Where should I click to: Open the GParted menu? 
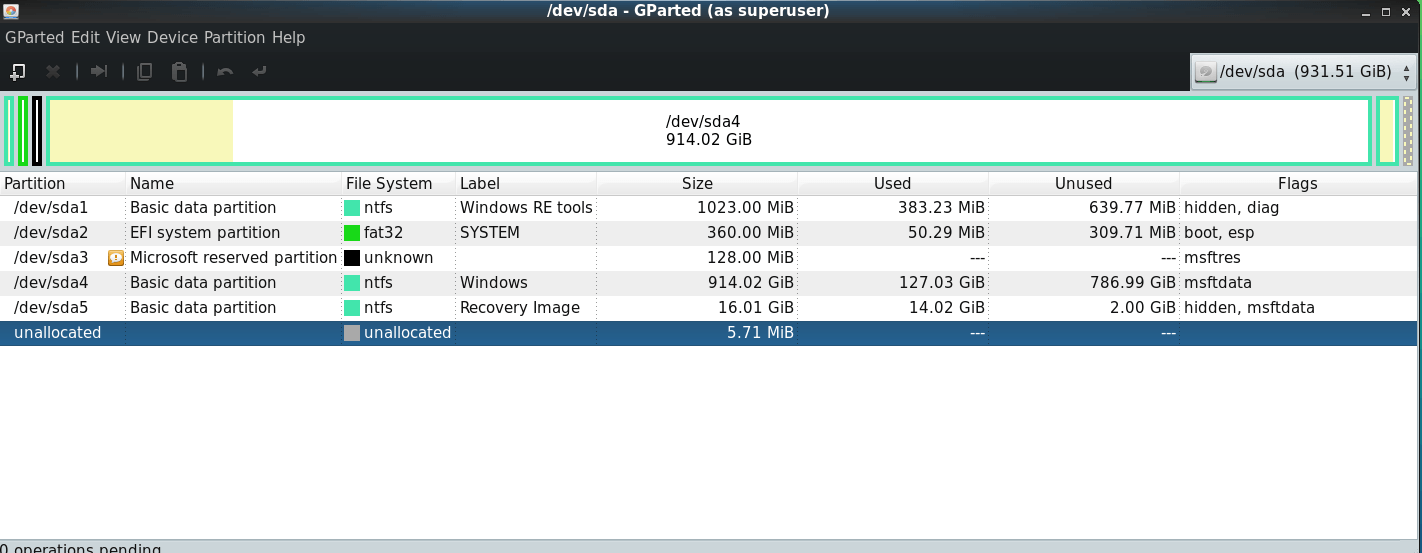pos(35,38)
